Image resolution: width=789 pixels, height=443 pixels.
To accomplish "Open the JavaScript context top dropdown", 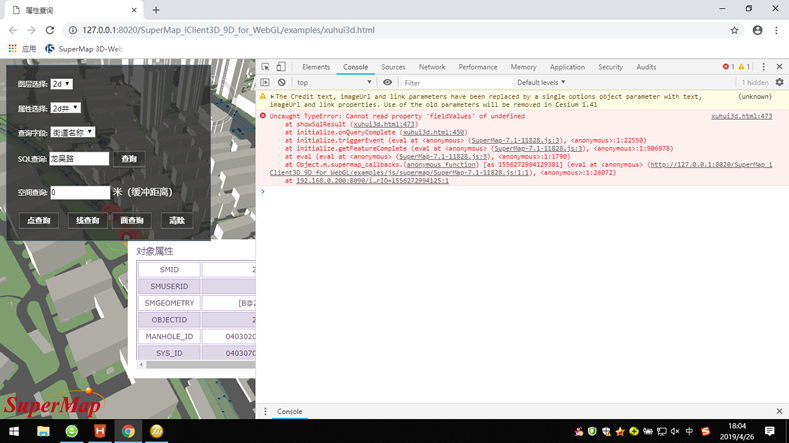I will [x=334, y=82].
